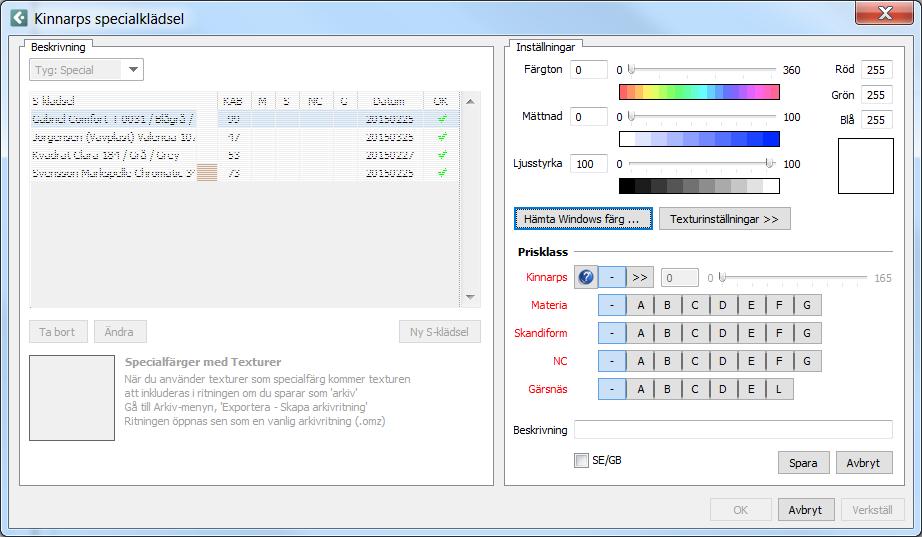This screenshot has width=922, height=537.
Task: Click the white color preview box
Action: click(866, 166)
